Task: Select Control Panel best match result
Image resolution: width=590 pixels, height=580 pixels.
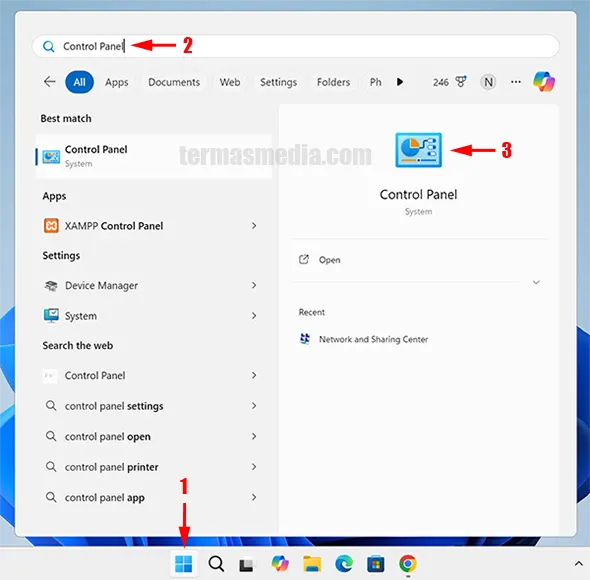Action: pos(154,156)
